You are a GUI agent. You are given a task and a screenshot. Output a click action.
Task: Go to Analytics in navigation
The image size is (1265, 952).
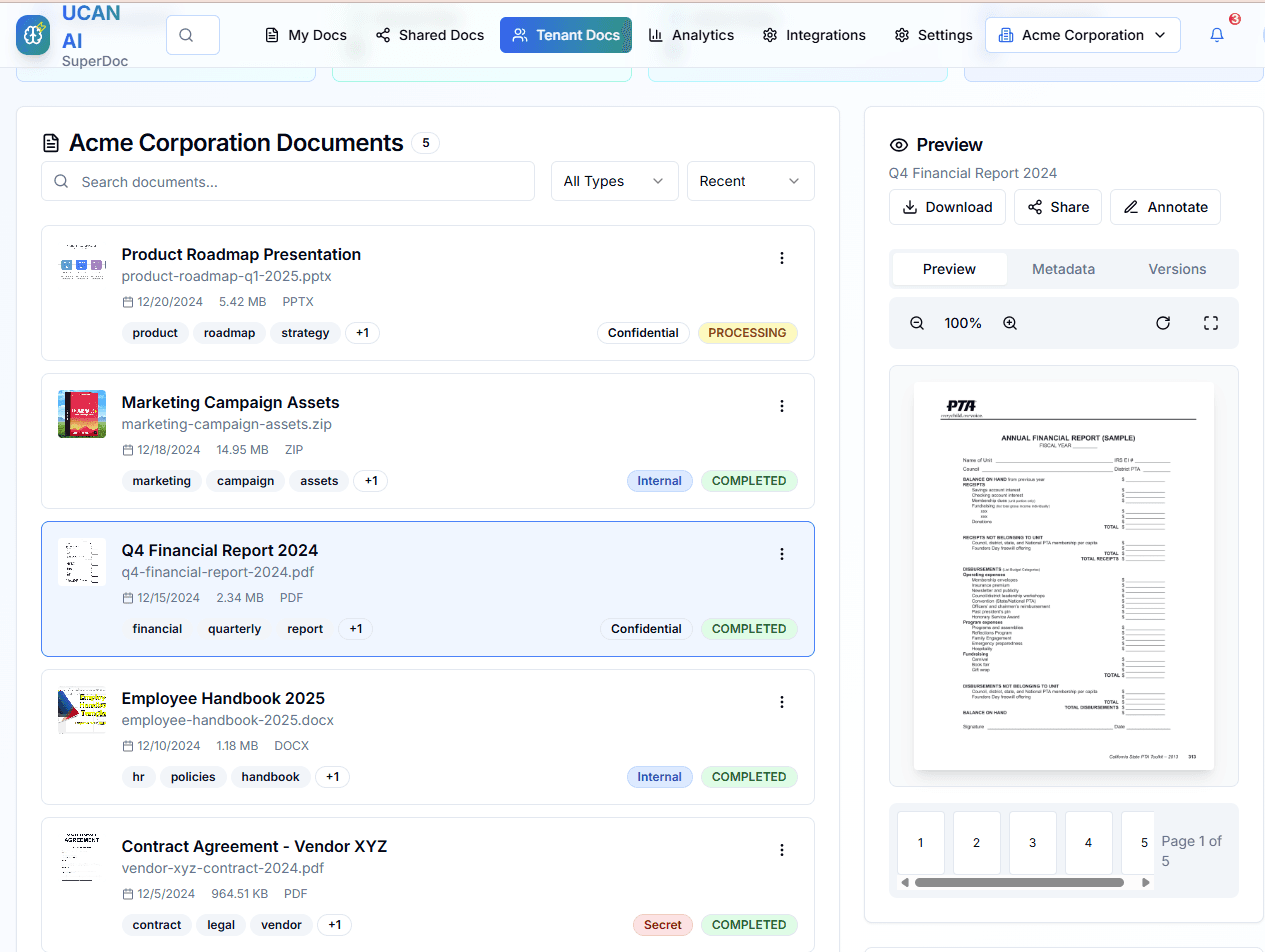coord(691,35)
